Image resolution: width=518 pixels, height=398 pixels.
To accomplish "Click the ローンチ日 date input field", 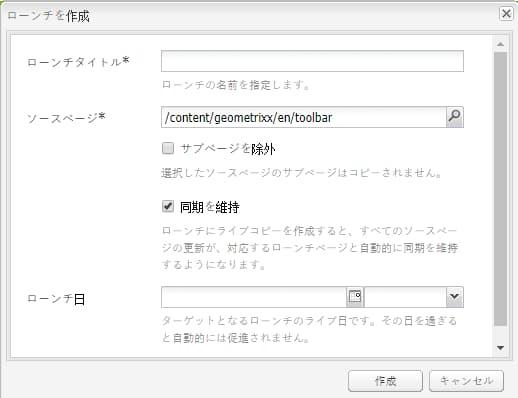I will coord(254,297).
